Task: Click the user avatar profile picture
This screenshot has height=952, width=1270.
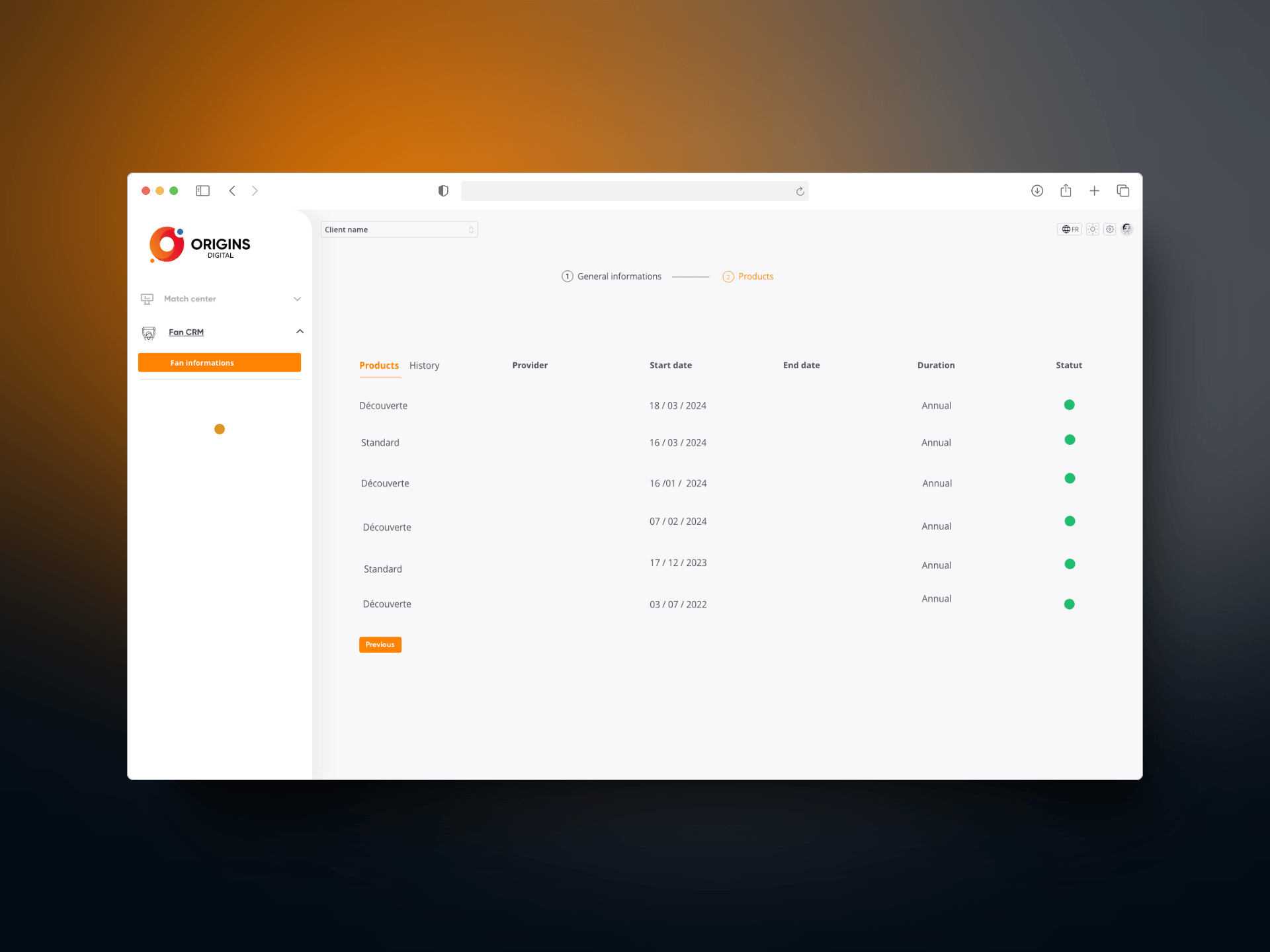Action: (x=1127, y=229)
